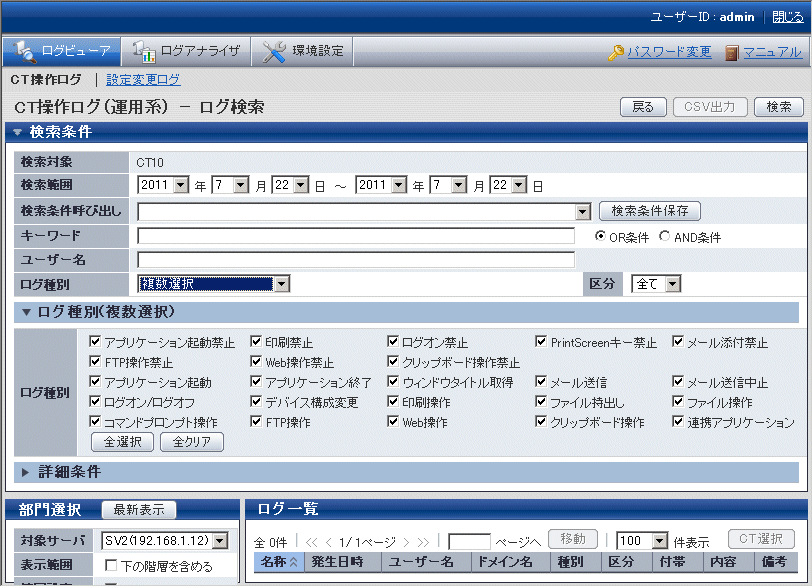Uncheck メール添付禁止 checkbox
This screenshot has width=812, height=586.
coord(678,341)
